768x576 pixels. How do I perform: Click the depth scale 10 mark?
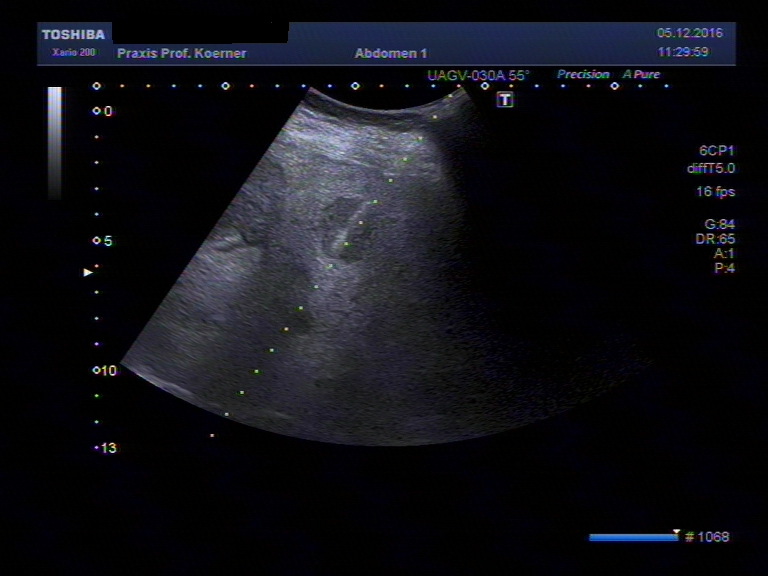pos(105,371)
